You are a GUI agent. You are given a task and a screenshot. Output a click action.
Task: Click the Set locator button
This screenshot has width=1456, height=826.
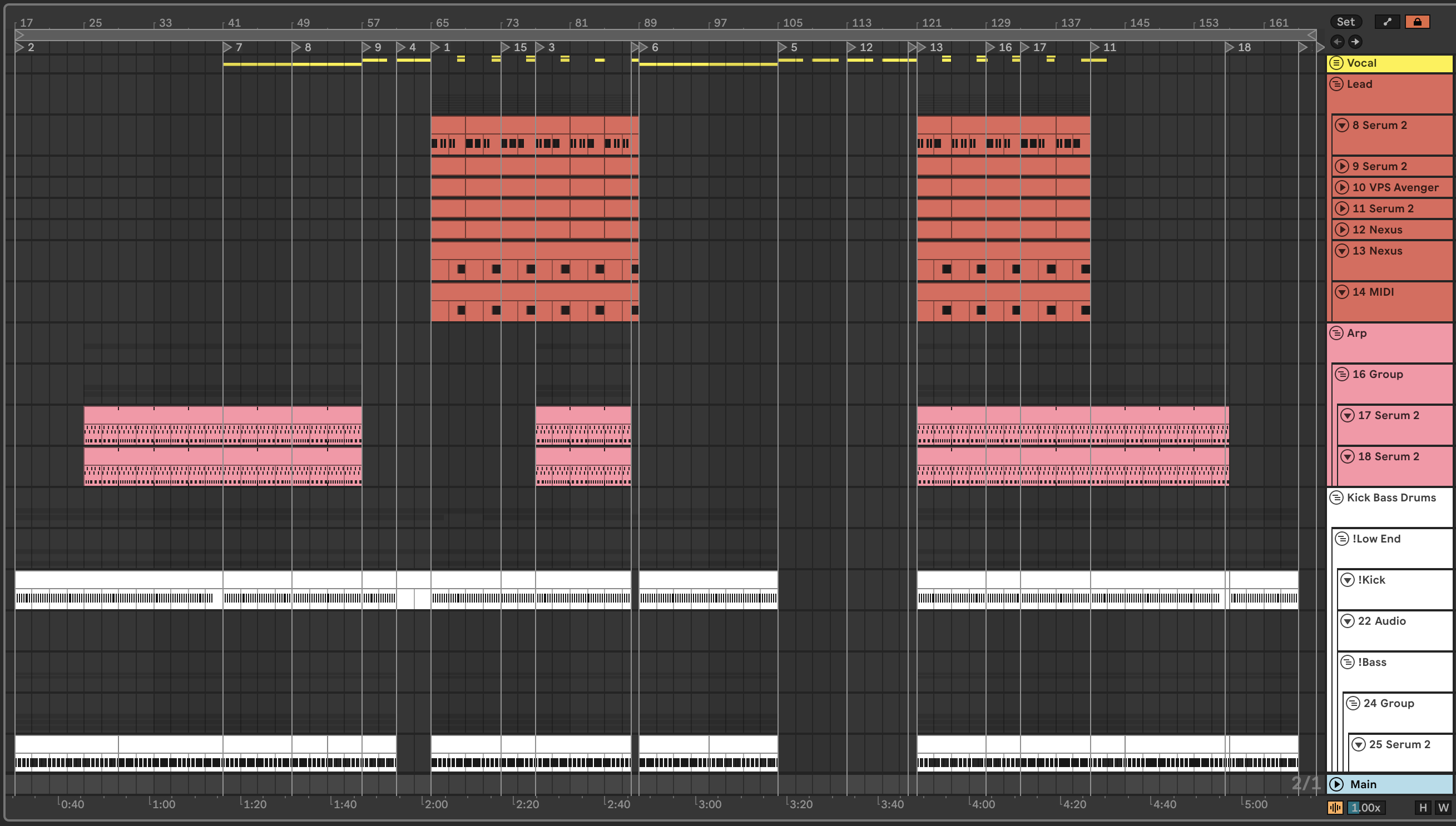[x=1345, y=22]
